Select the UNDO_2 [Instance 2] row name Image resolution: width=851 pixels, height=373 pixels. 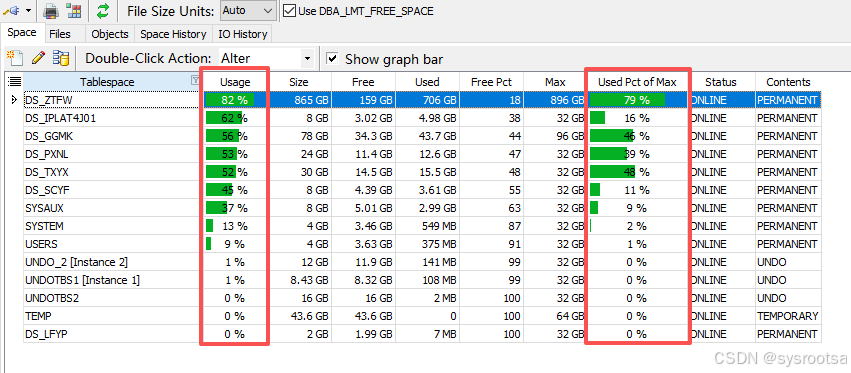(x=77, y=262)
